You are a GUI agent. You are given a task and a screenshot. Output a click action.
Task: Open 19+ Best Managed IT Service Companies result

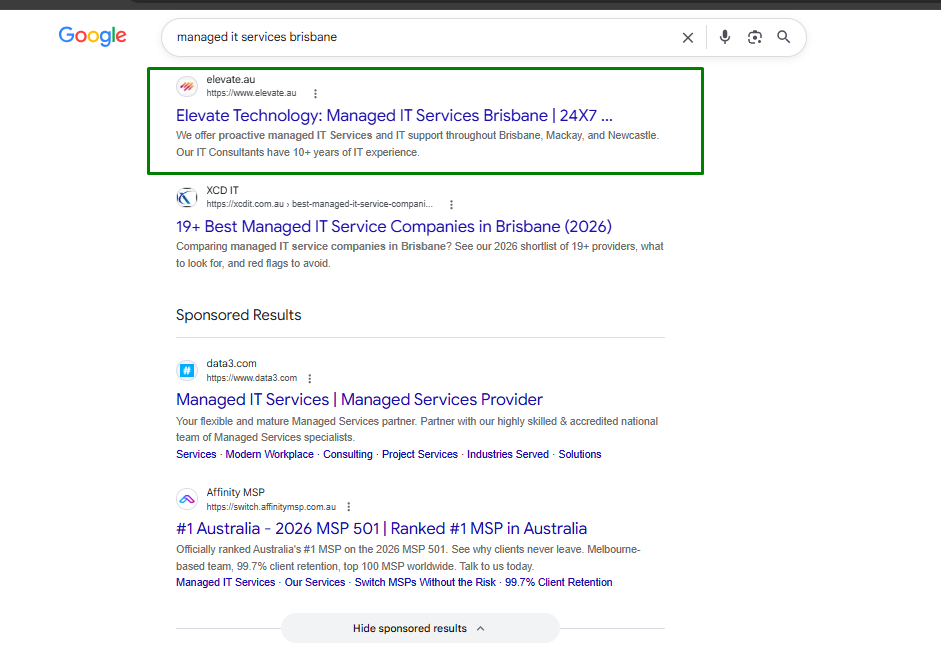(x=394, y=226)
